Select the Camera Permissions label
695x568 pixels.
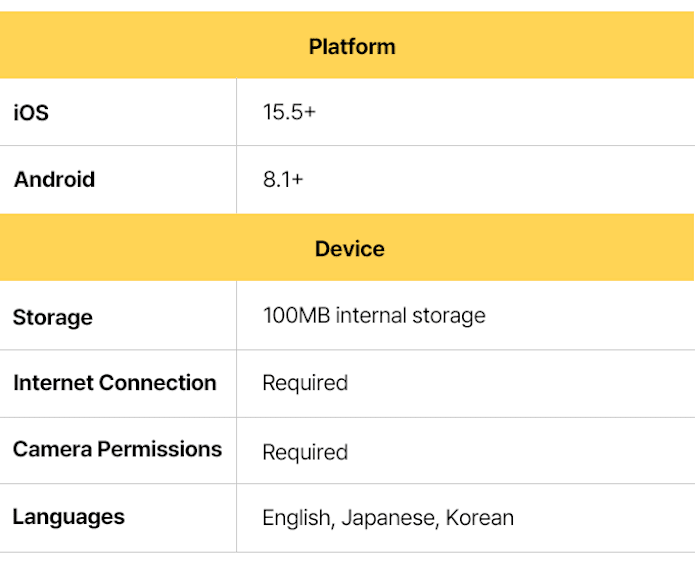[117, 449]
